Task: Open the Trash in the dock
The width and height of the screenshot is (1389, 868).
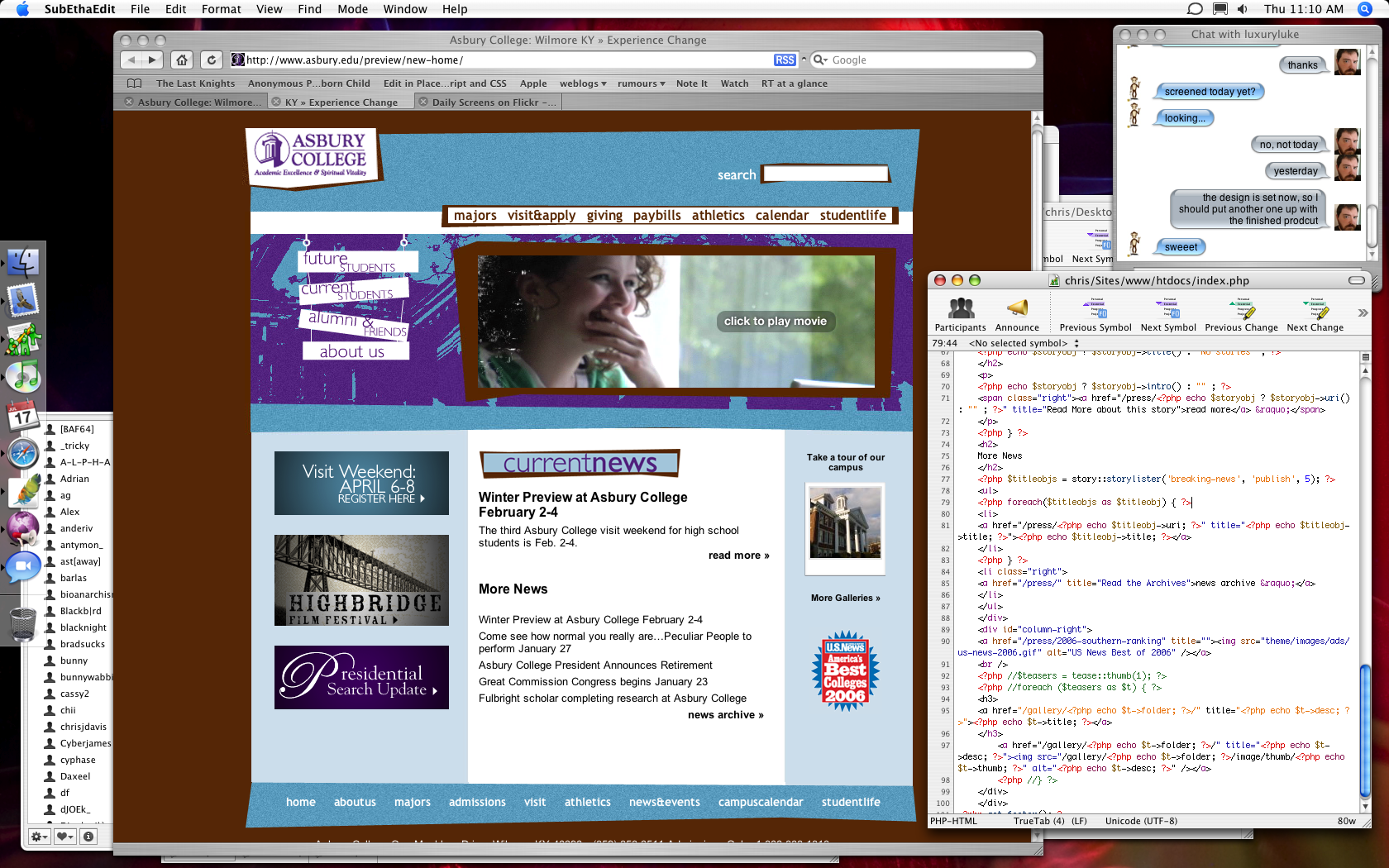Action: coord(23,623)
